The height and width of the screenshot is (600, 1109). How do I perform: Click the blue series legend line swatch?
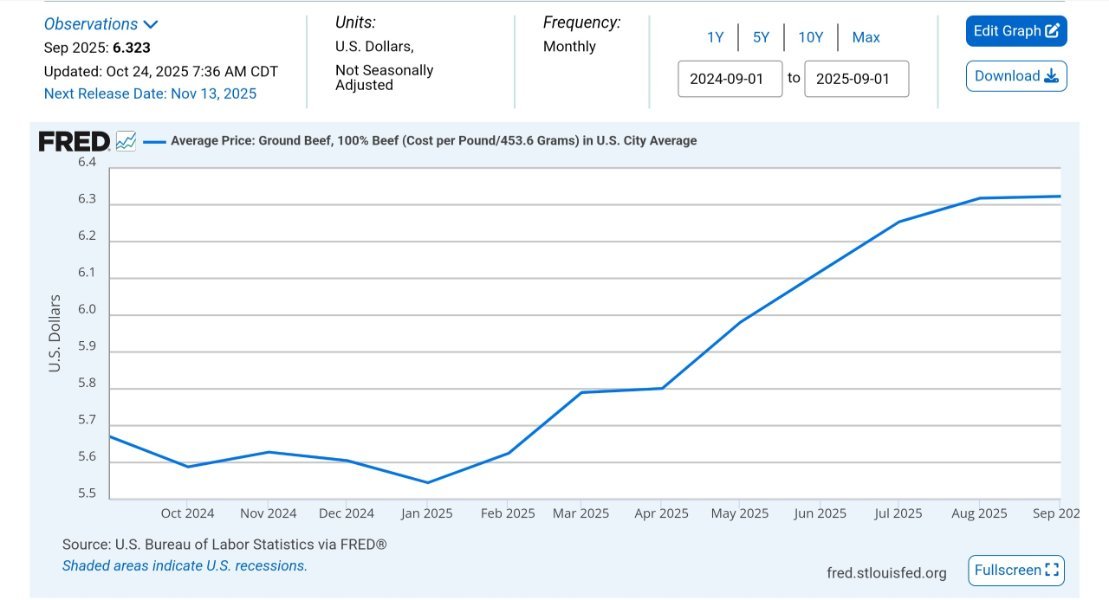click(154, 141)
